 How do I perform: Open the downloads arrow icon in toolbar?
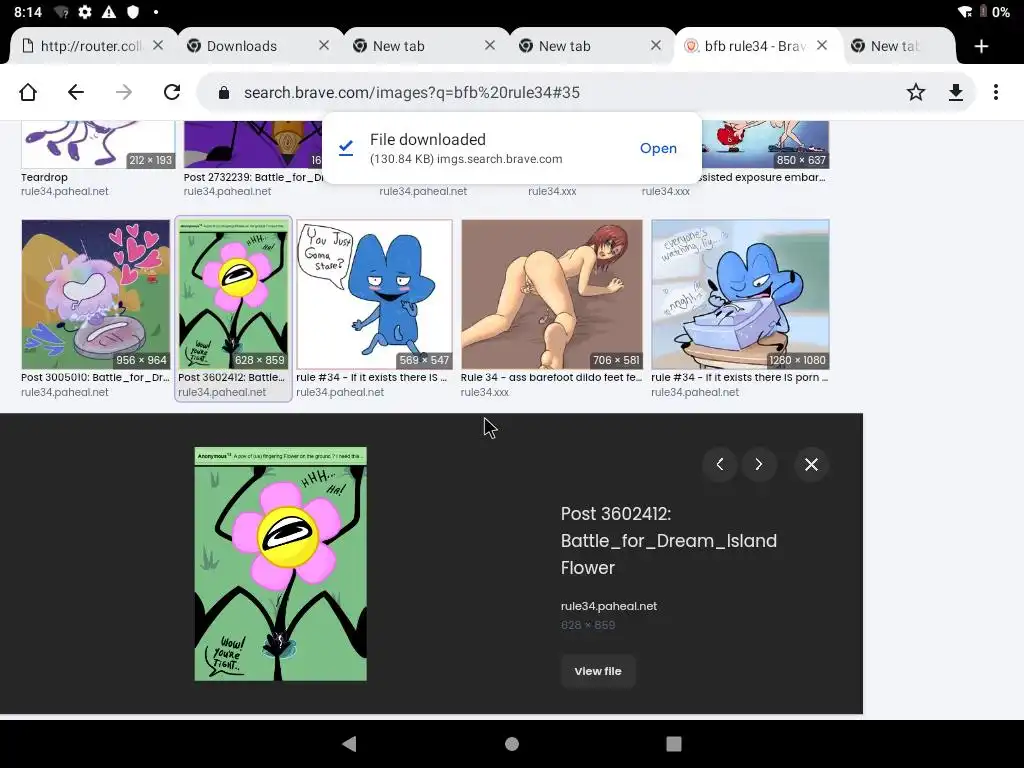click(x=955, y=92)
